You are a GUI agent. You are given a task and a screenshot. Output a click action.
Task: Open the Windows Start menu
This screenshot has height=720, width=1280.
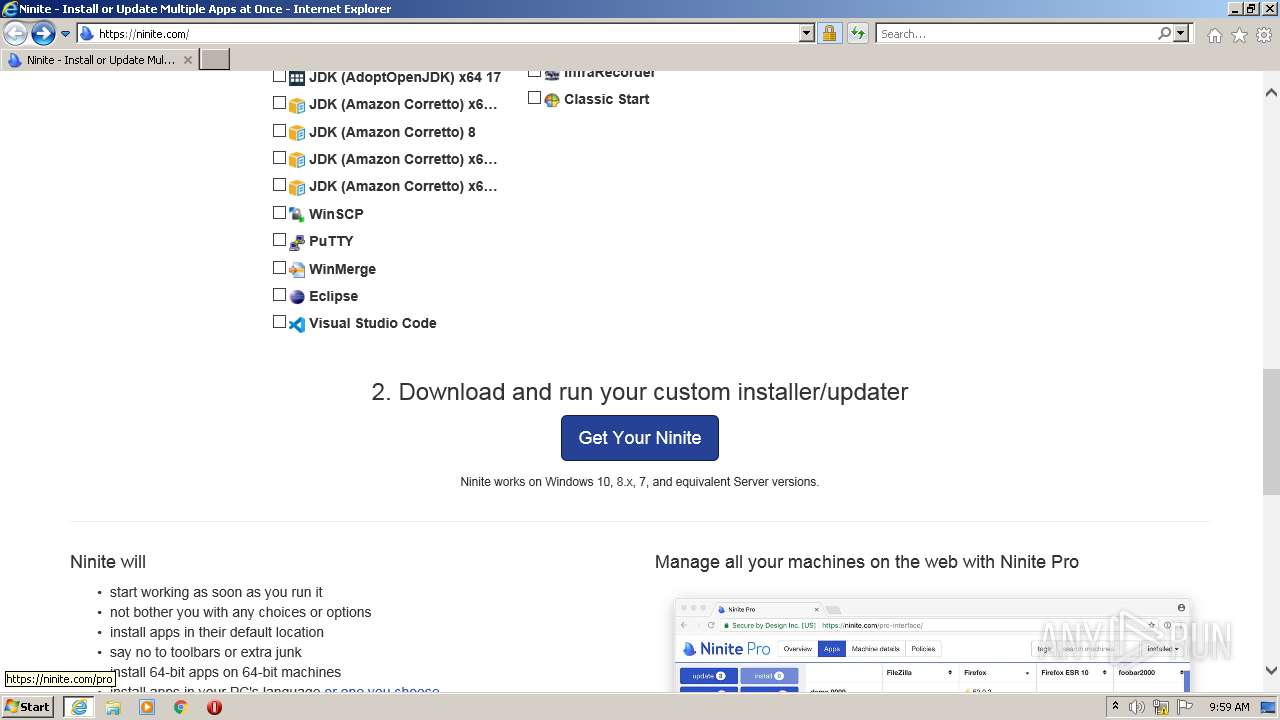pos(28,706)
